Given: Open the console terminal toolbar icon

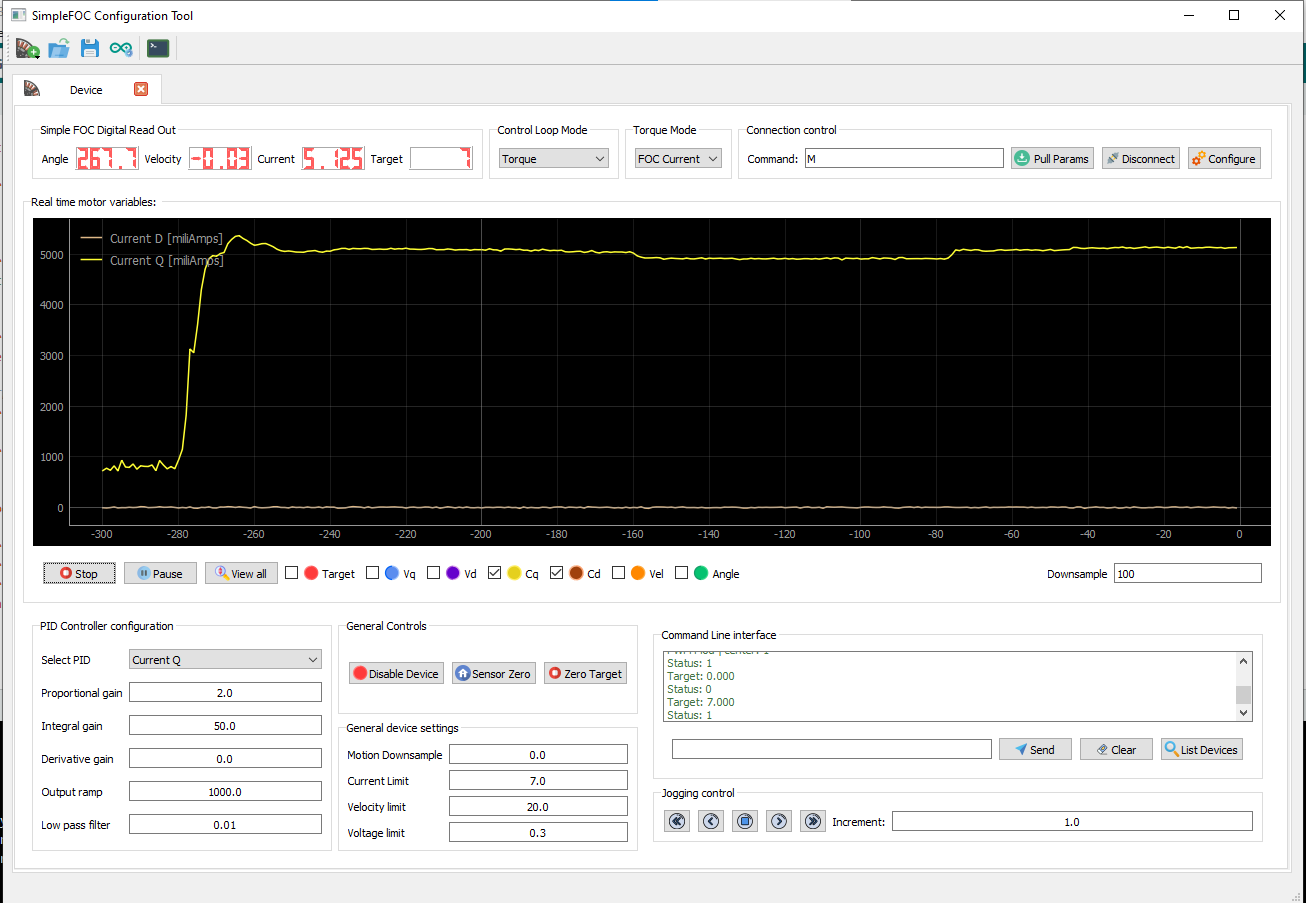Looking at the screenshot, I should tap(158, 48).
